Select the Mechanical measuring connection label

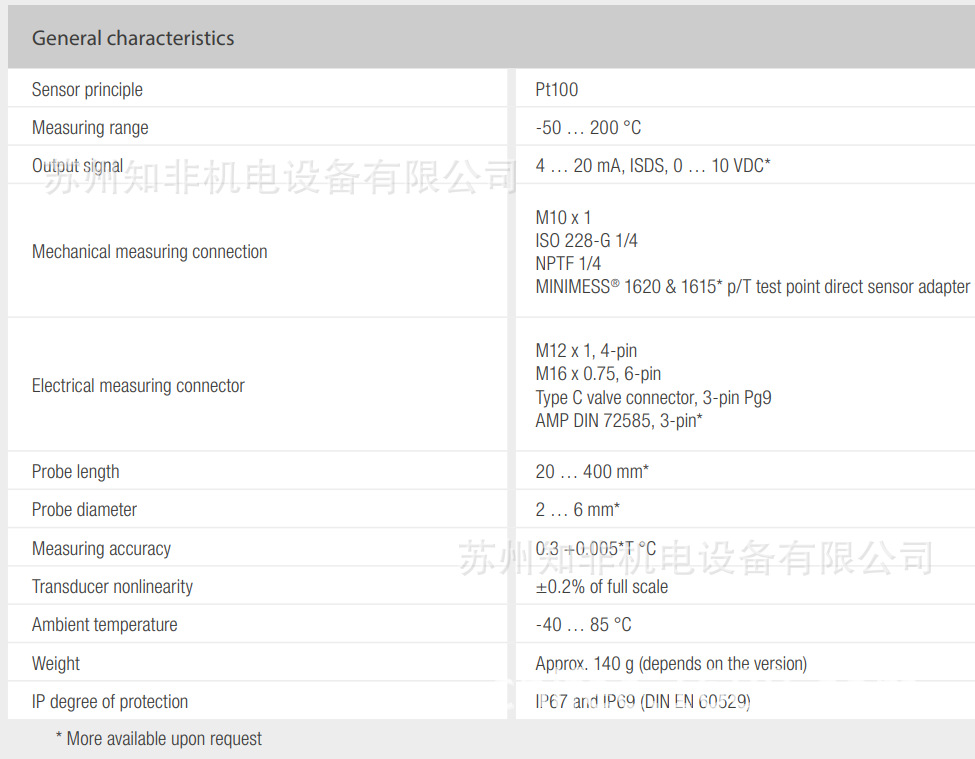pyautogui.click(x=149, y=251)
